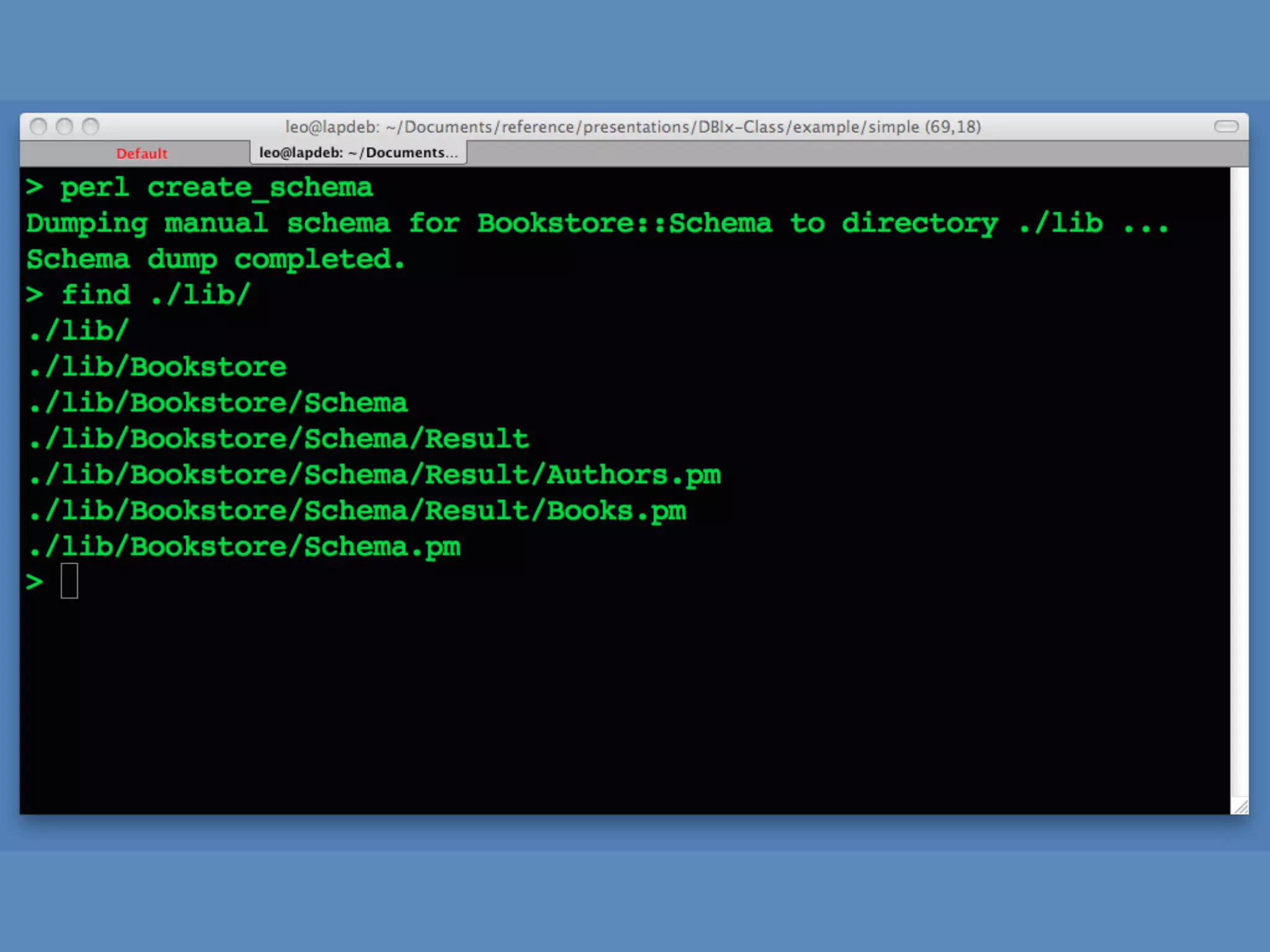
Task: Click the window close button
Action: [x=38, y=126]
